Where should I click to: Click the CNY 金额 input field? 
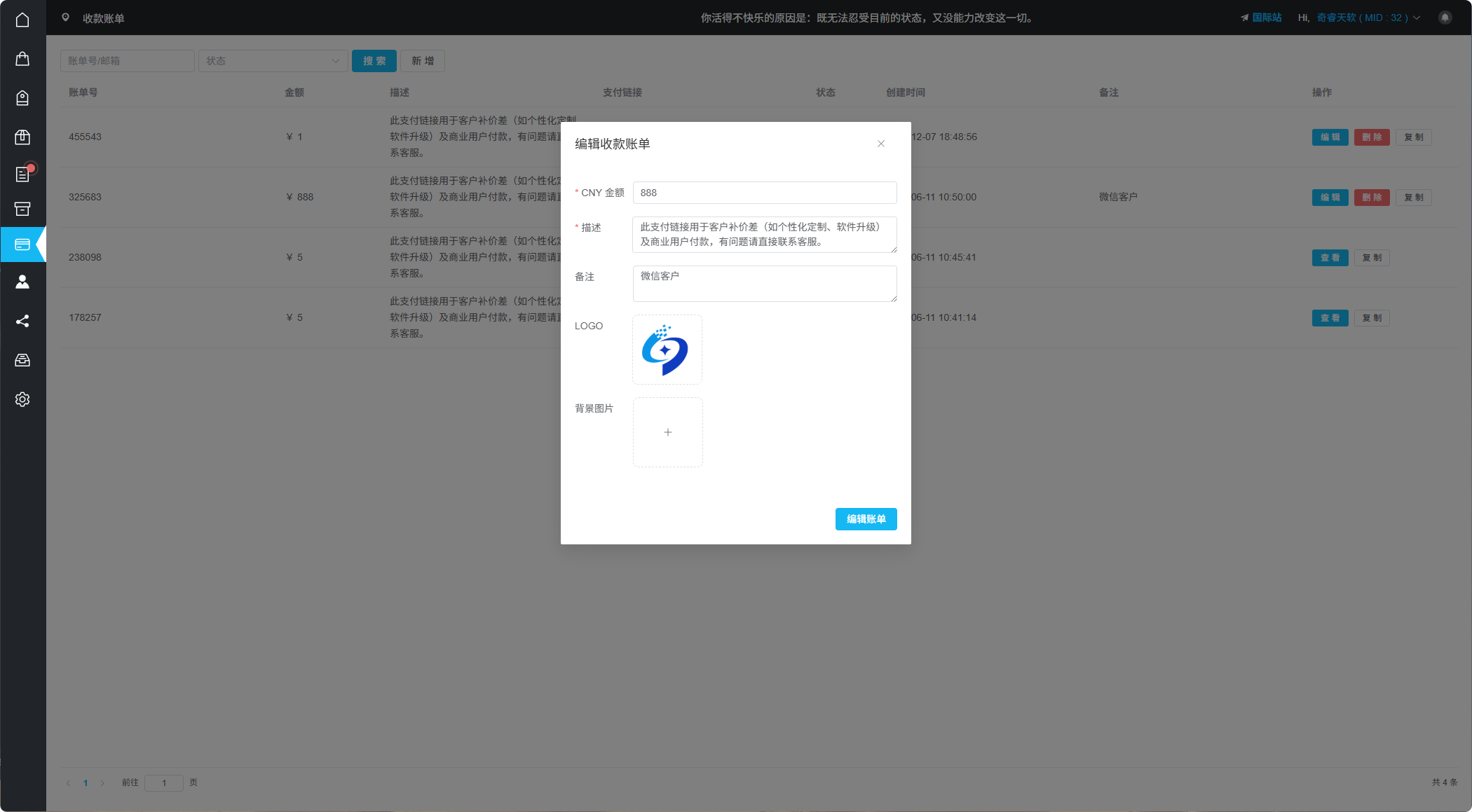coord(764,193)
